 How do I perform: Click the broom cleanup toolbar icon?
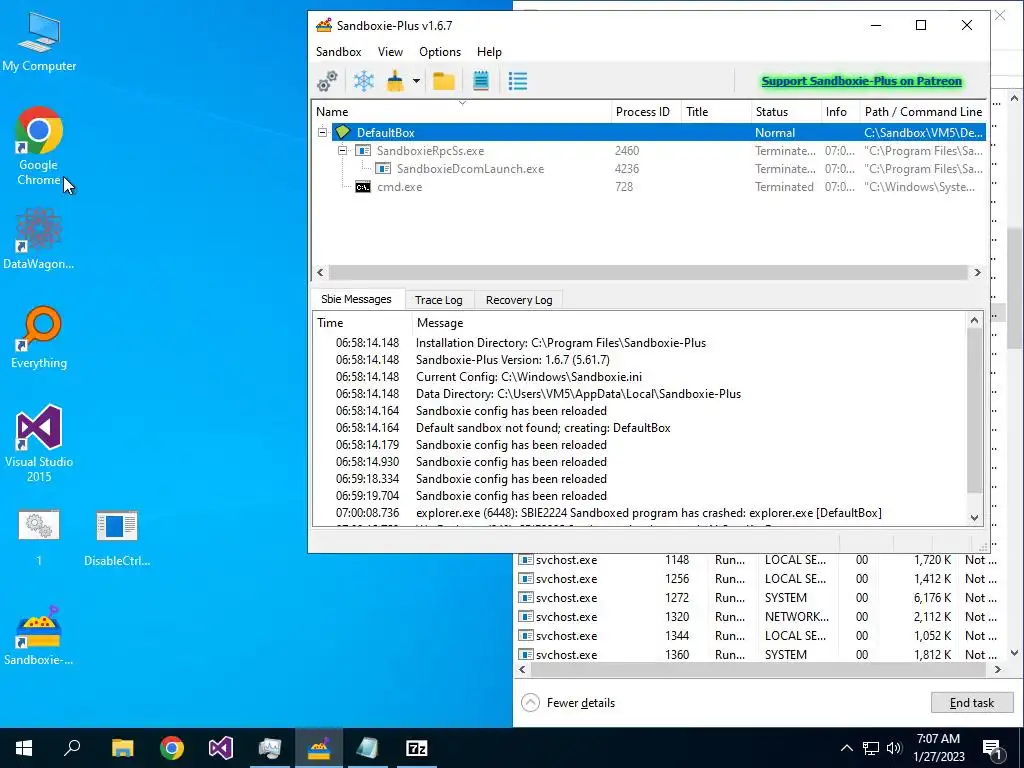[395, 81]
